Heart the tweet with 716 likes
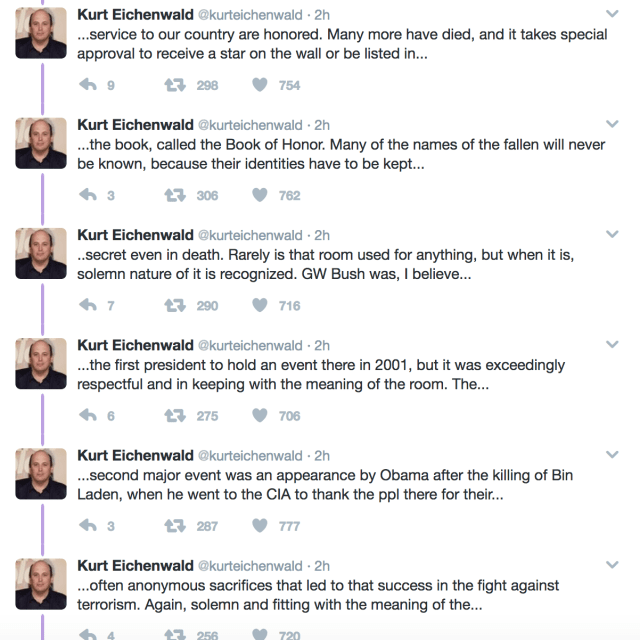This screenshot has height=640, width=640. coord(260,305)
